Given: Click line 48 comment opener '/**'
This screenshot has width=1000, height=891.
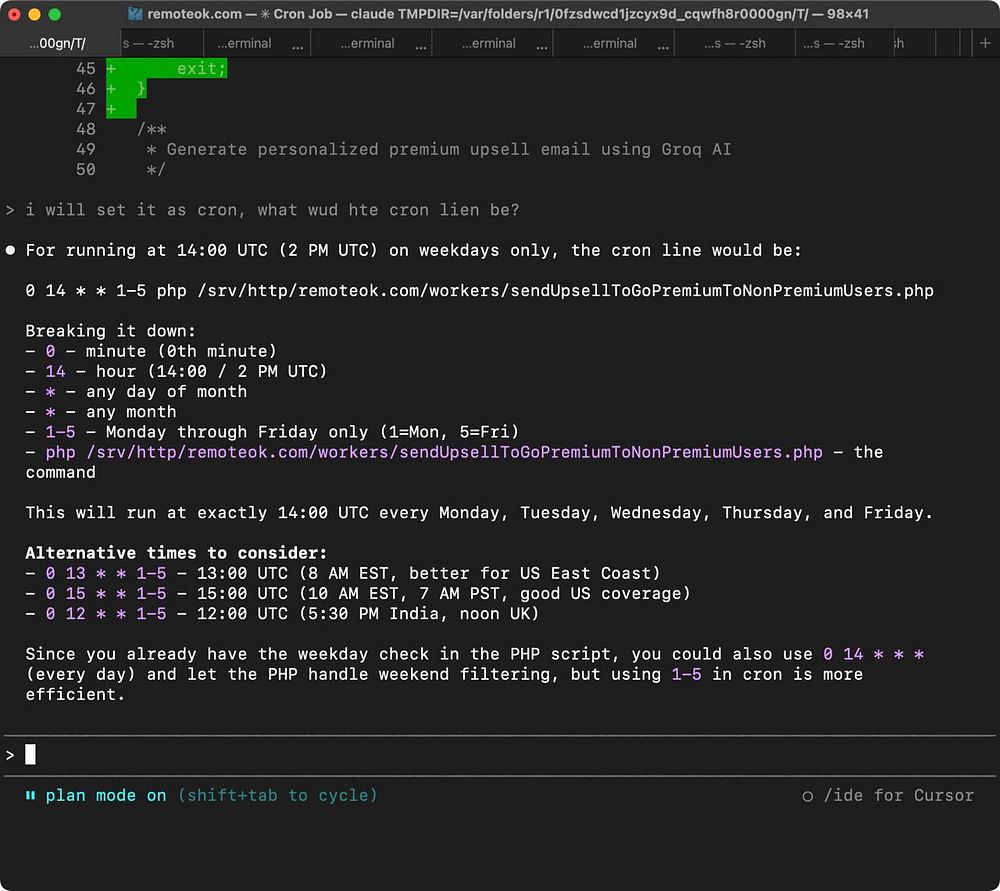Looking at the screenshot, I should click(152, 129).
